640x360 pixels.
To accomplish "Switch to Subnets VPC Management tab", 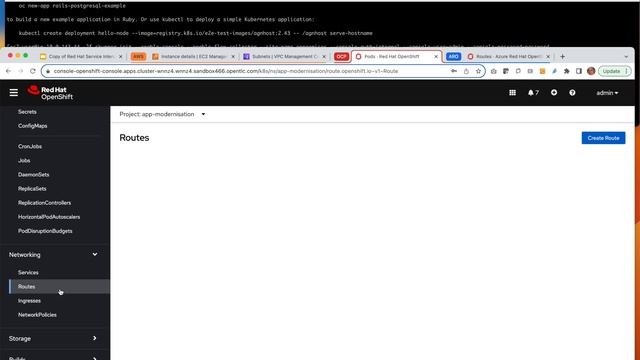I will tap(285, 56).
